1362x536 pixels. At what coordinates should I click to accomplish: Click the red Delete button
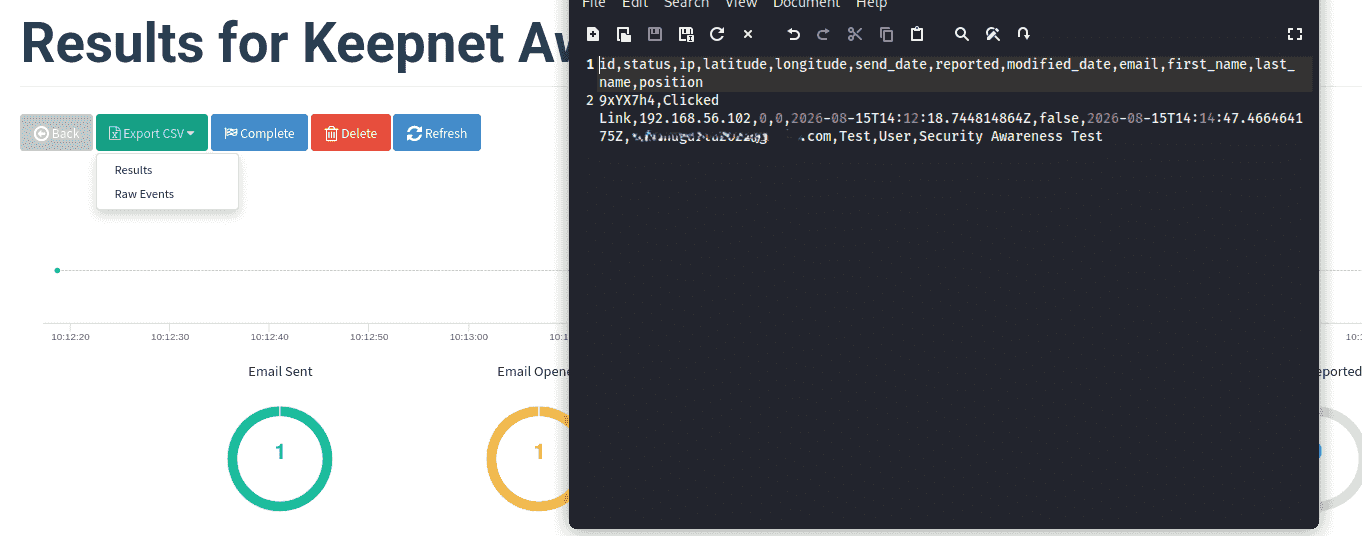point(351,133)
